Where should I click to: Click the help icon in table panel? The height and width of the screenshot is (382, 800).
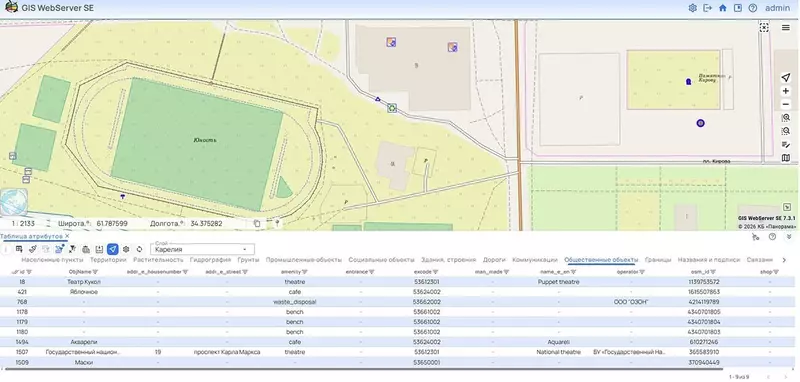[772, 237]
